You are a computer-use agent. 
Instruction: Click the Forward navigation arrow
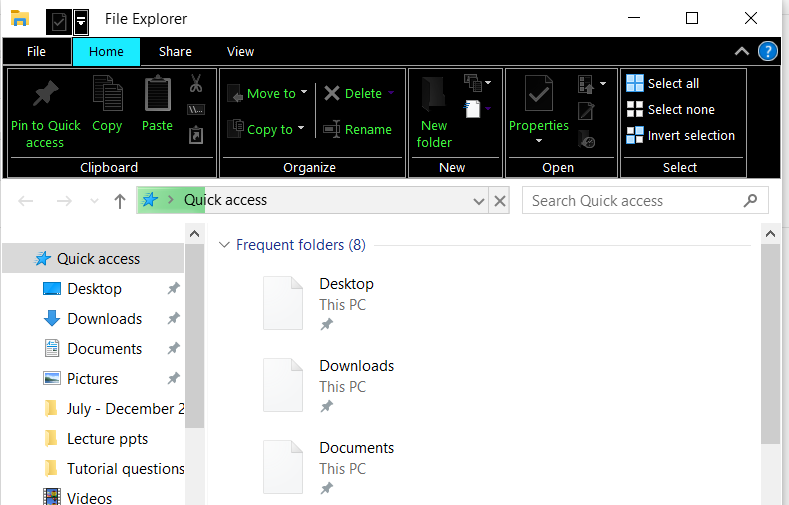64,201
